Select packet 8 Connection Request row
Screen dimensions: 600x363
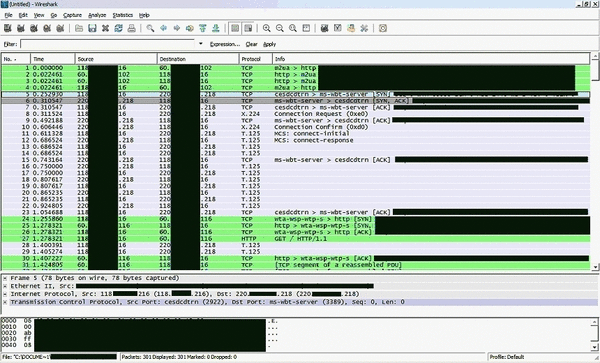295,114
